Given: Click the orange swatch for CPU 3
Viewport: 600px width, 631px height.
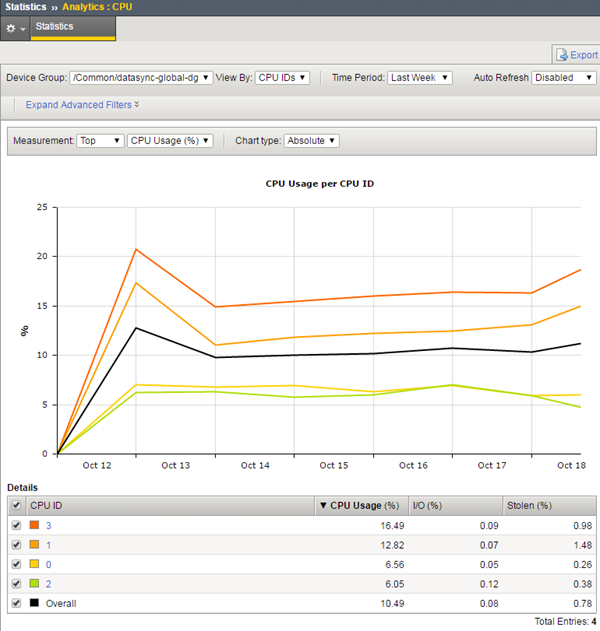Looking at the screenshot, I should 35,526.
